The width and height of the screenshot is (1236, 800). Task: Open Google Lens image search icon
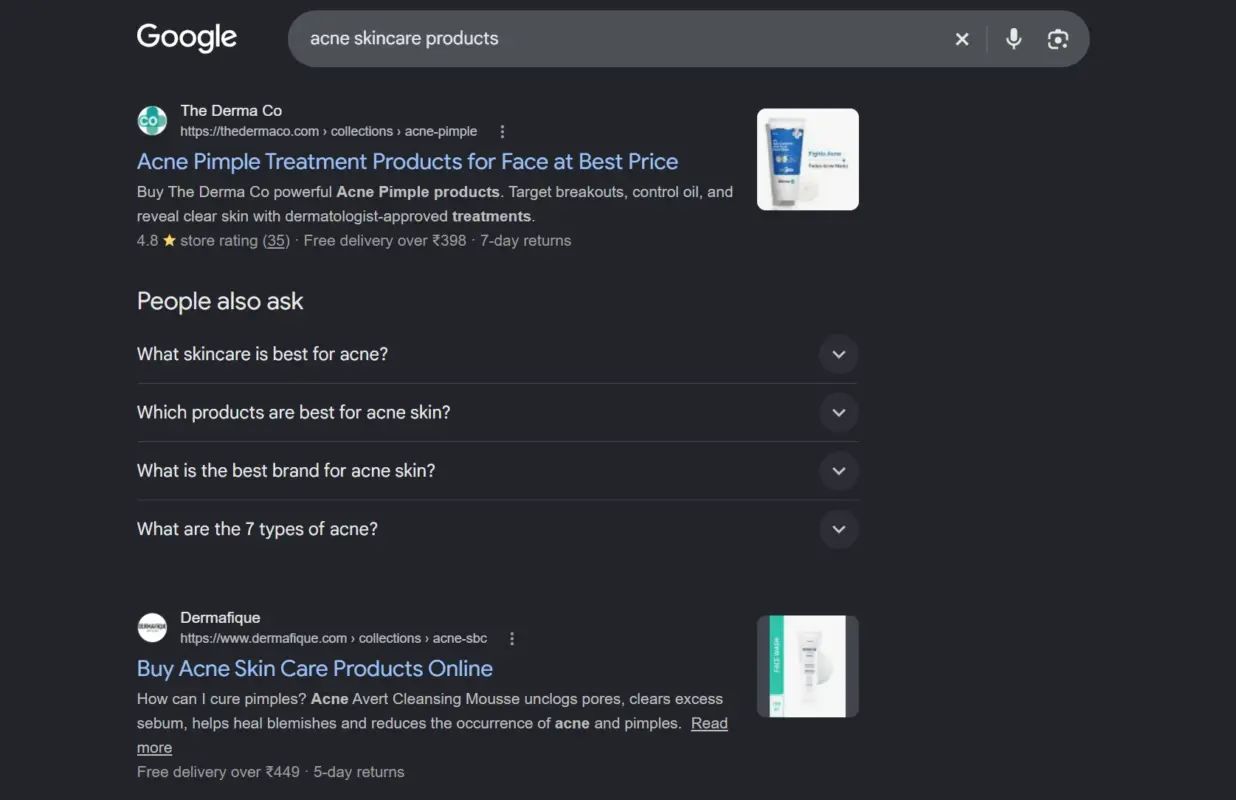(1058, 39)
